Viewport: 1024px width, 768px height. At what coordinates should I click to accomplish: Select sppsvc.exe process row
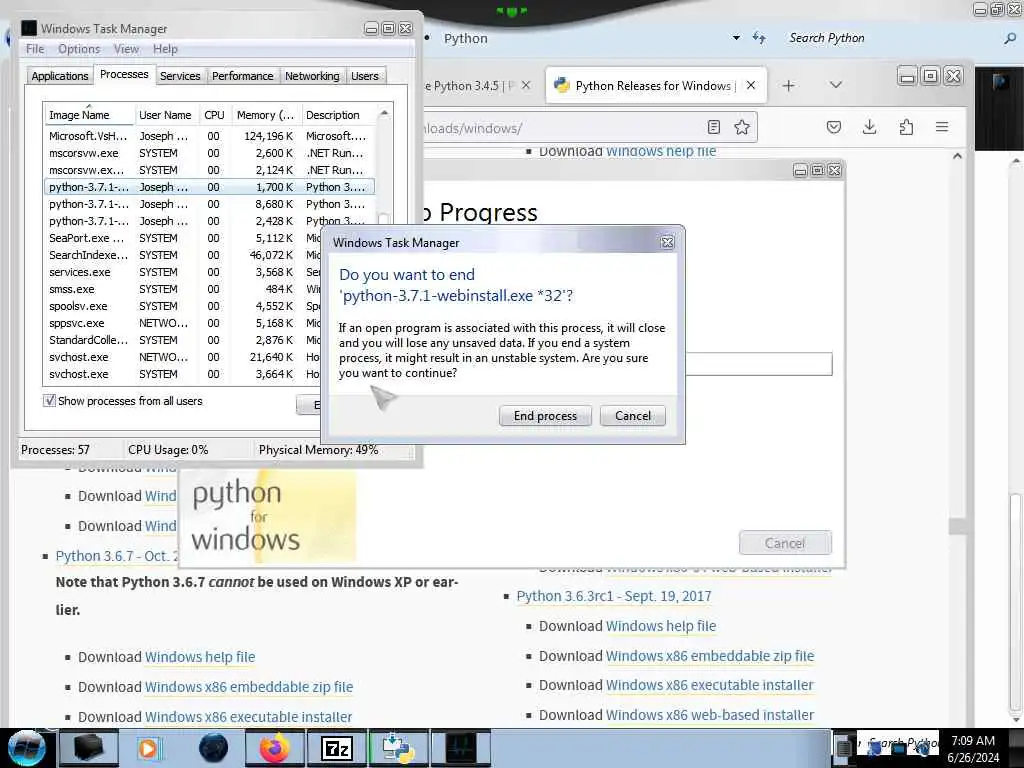[183, 323]
